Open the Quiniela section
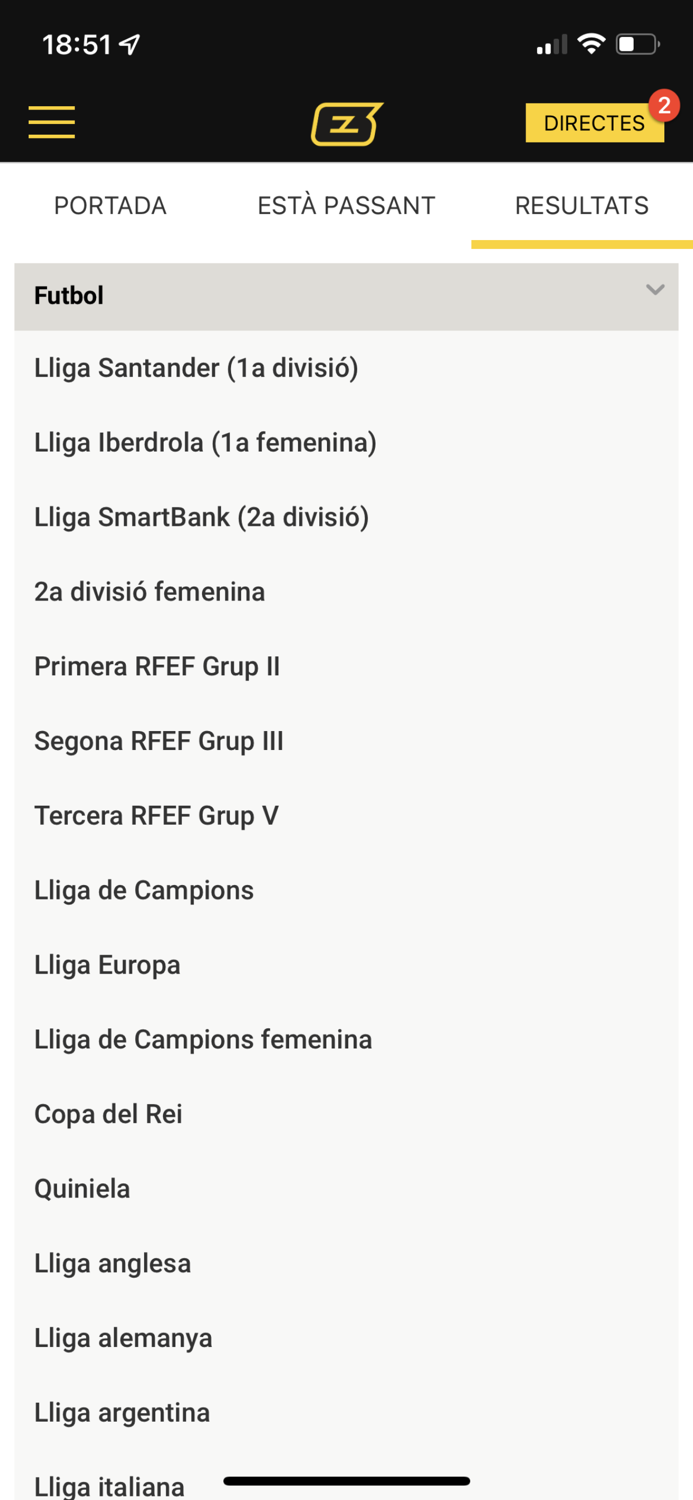 tap(81, 1188)
